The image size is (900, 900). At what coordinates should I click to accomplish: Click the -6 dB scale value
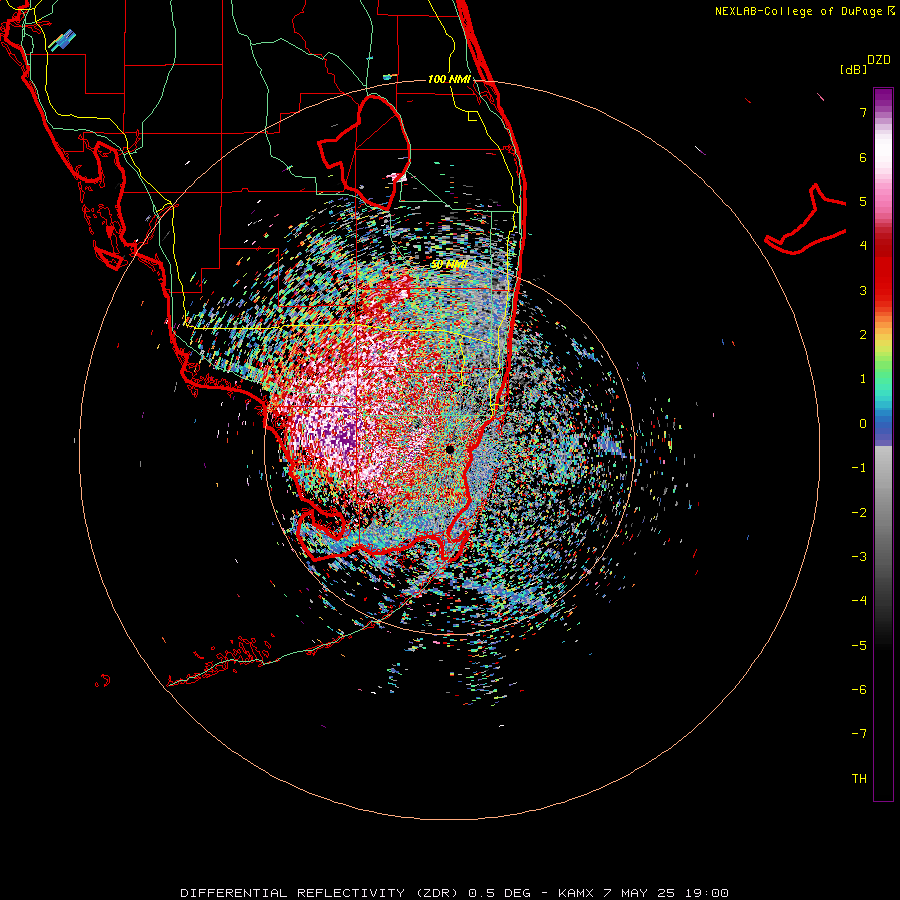coord(859,689)
